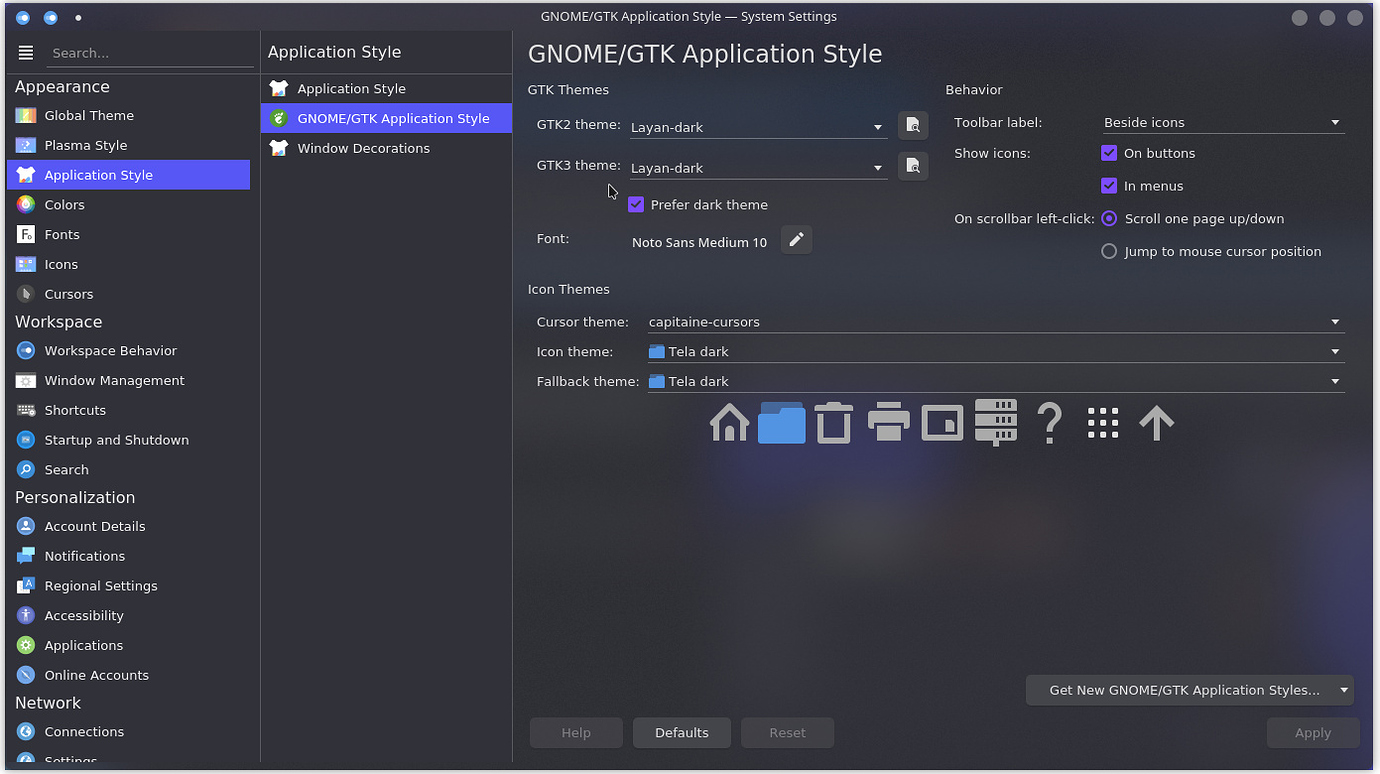1380x774 pixels.
Task: Open Icons settings
Action: (128, 265)
